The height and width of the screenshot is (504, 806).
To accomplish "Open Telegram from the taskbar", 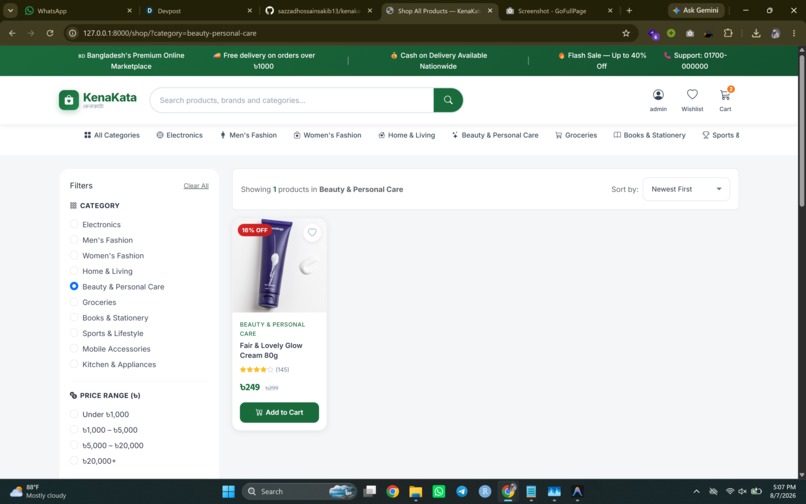I will [462, 491].
